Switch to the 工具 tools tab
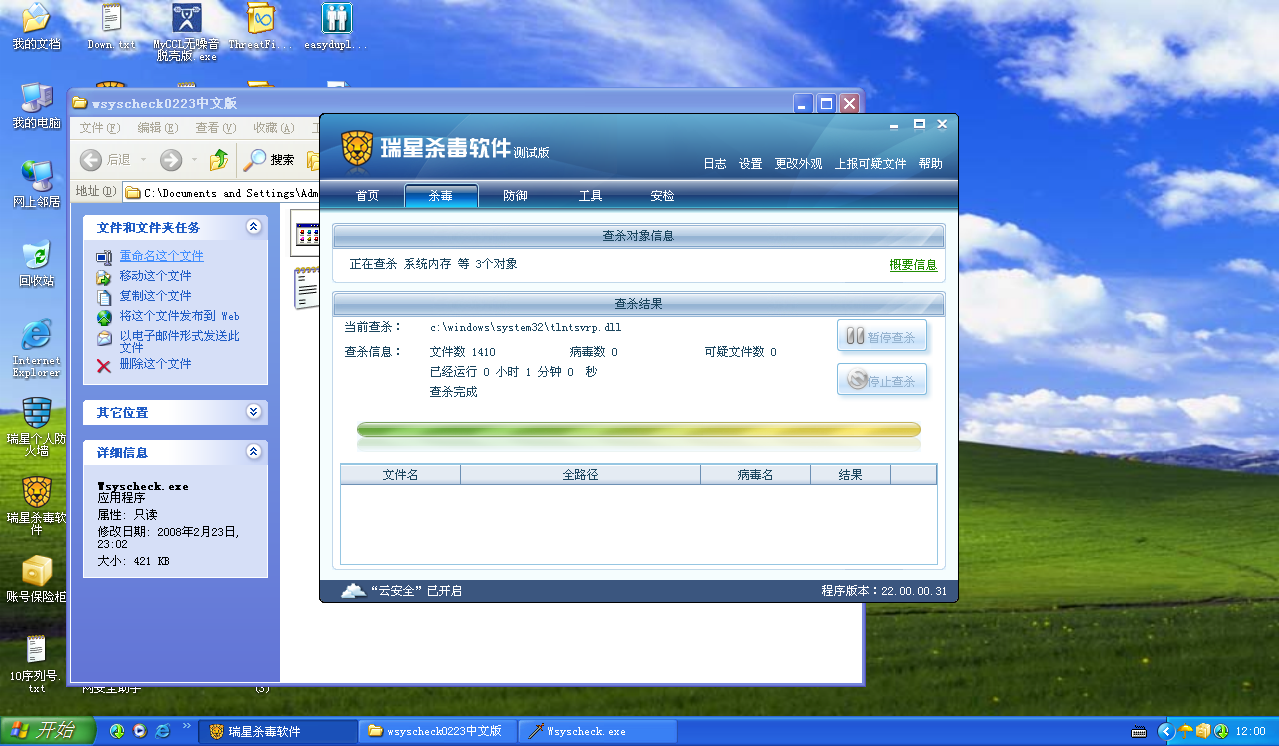 (x=590, y=196)
